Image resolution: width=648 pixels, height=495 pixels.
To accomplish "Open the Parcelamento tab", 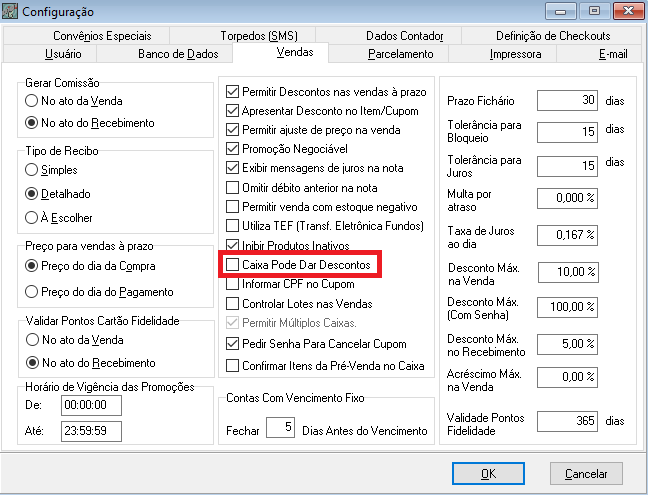I will tap(388, 54).
